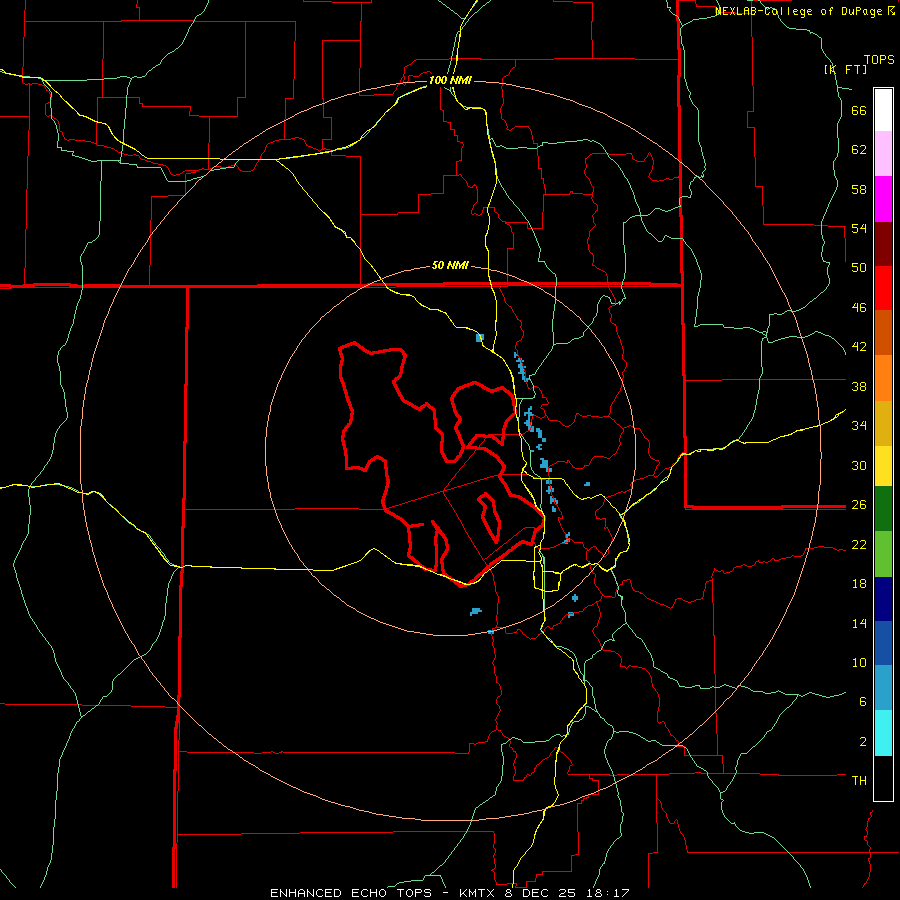Select the "30" legend value
The image size is (900, 900).
pyautogui.click(x=859, y=465)
